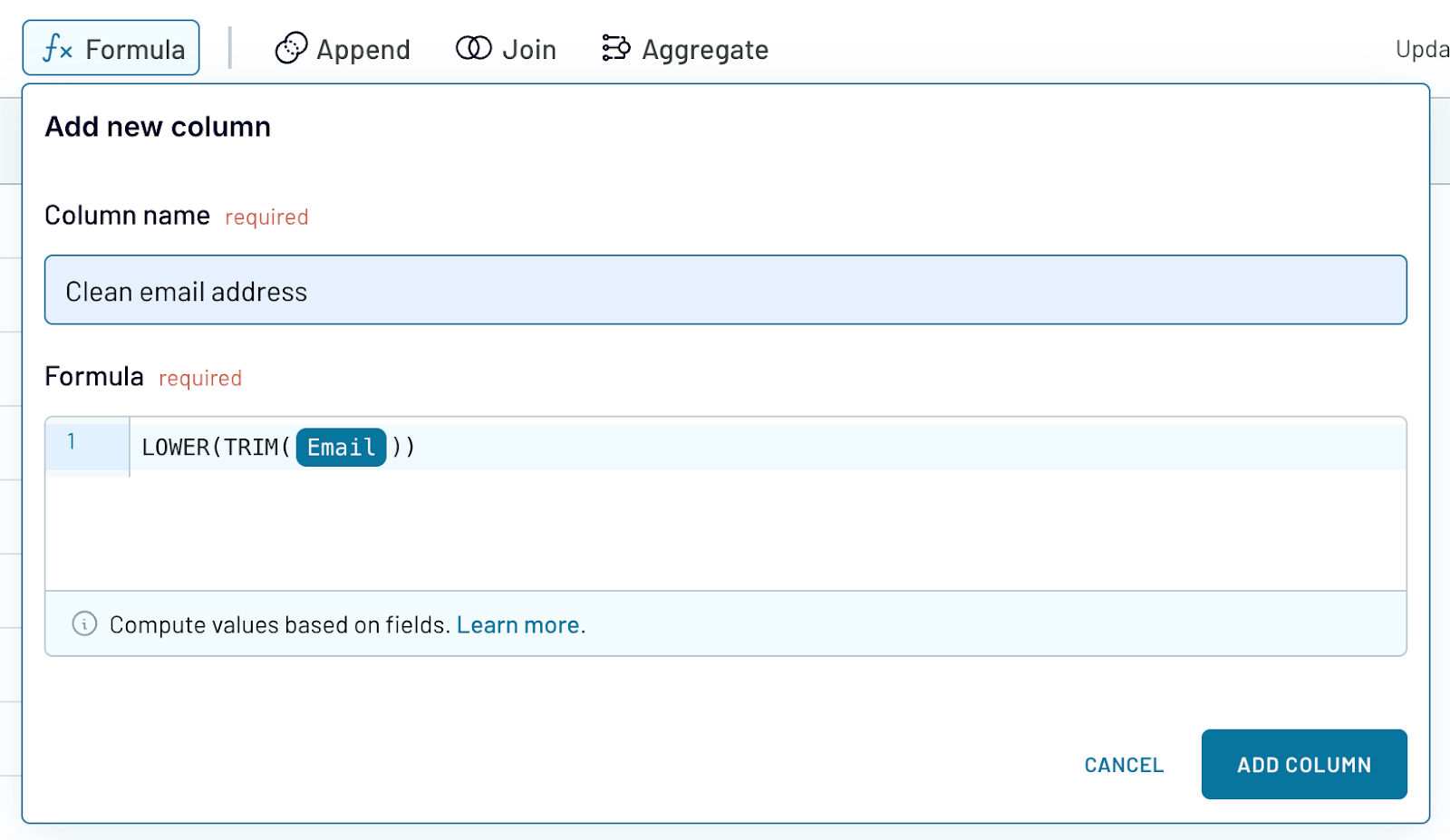Click the LOWER function text in formula
Screen dimensions: 1450x840
[x=175, y=447]
